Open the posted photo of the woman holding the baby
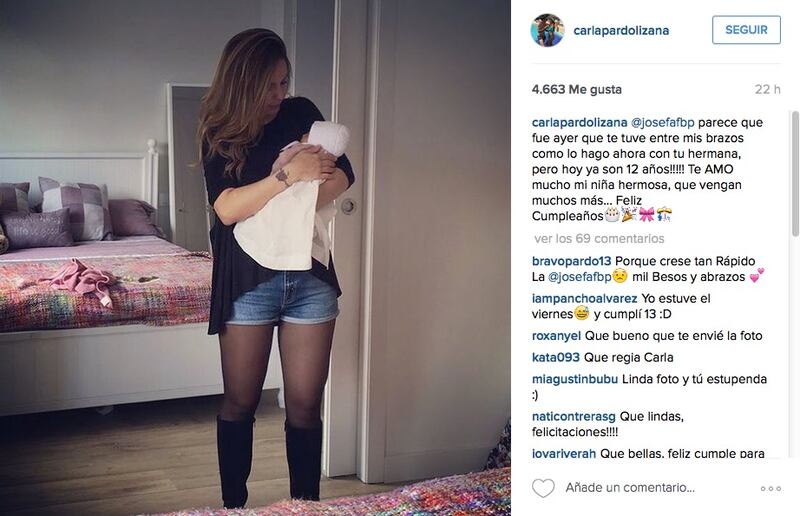The image size is (800, 516). [x=255, y=258]
